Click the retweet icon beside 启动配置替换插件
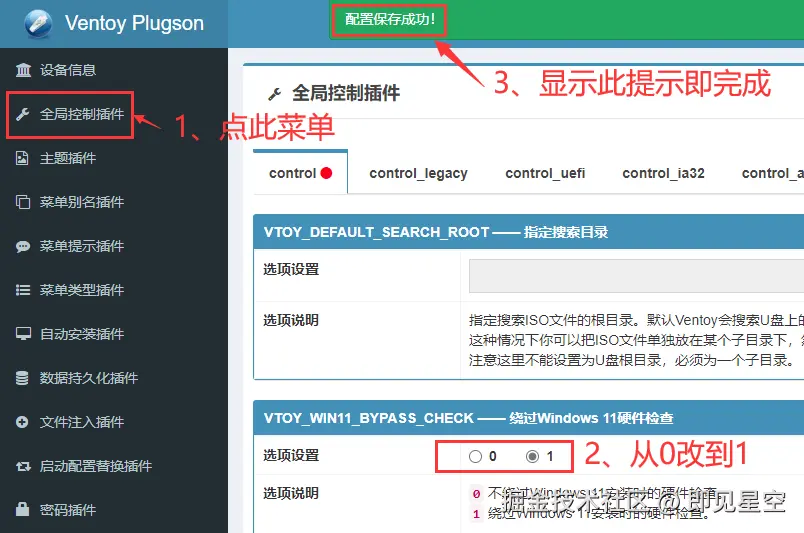This screenshot has height=533, width=804. 23,466
